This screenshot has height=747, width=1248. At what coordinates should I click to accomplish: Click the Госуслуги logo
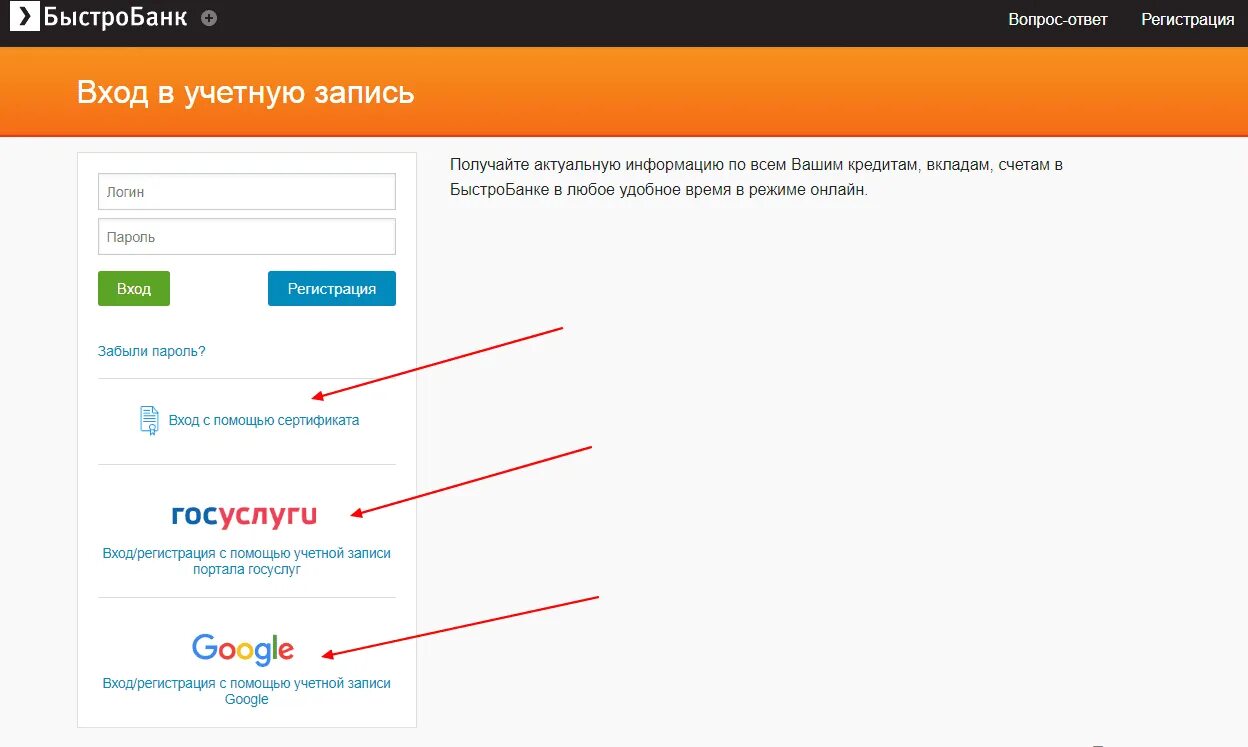click(x=244, y=515)
